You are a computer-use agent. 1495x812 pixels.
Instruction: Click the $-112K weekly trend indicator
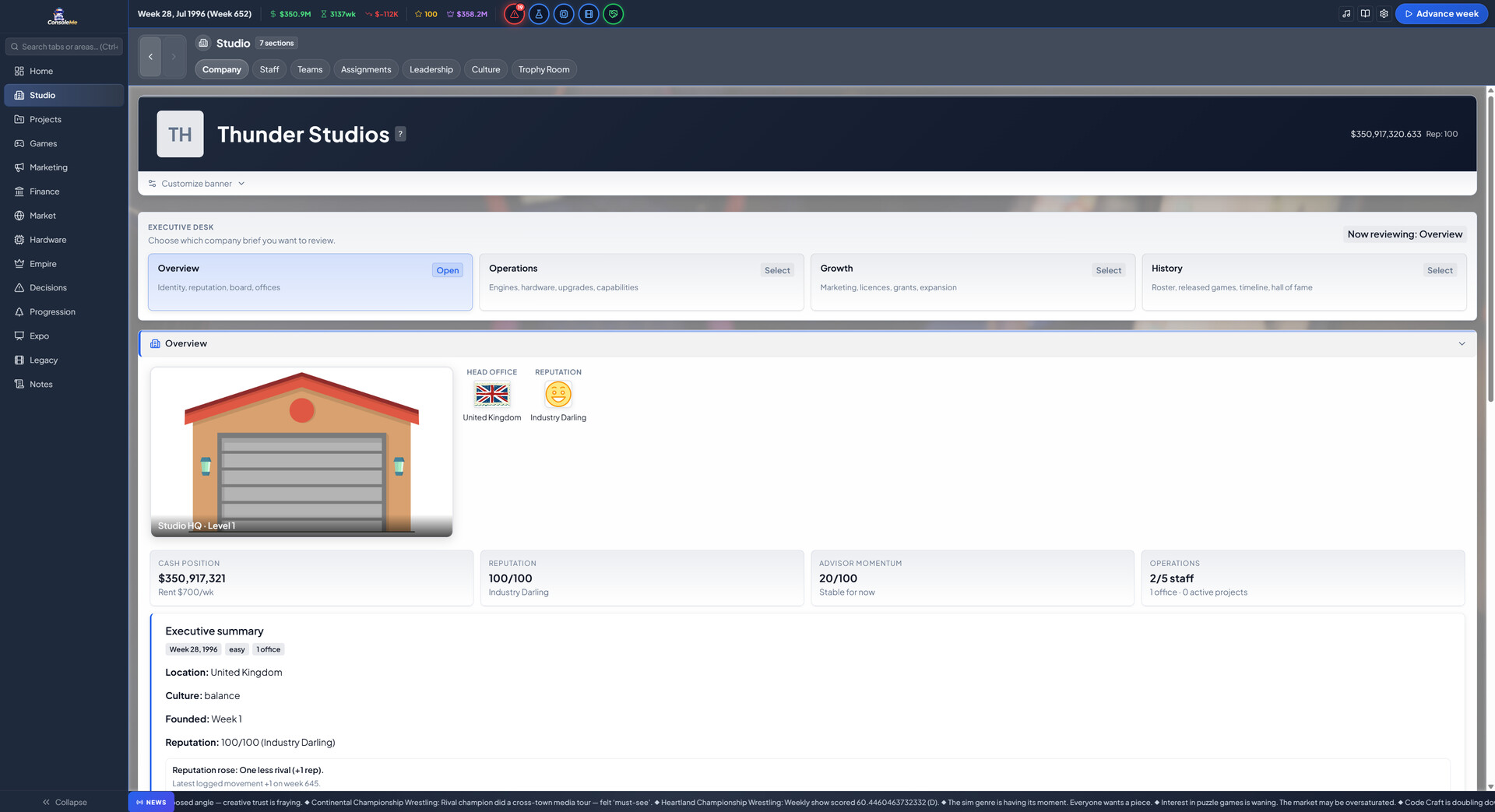pos(382,14)
